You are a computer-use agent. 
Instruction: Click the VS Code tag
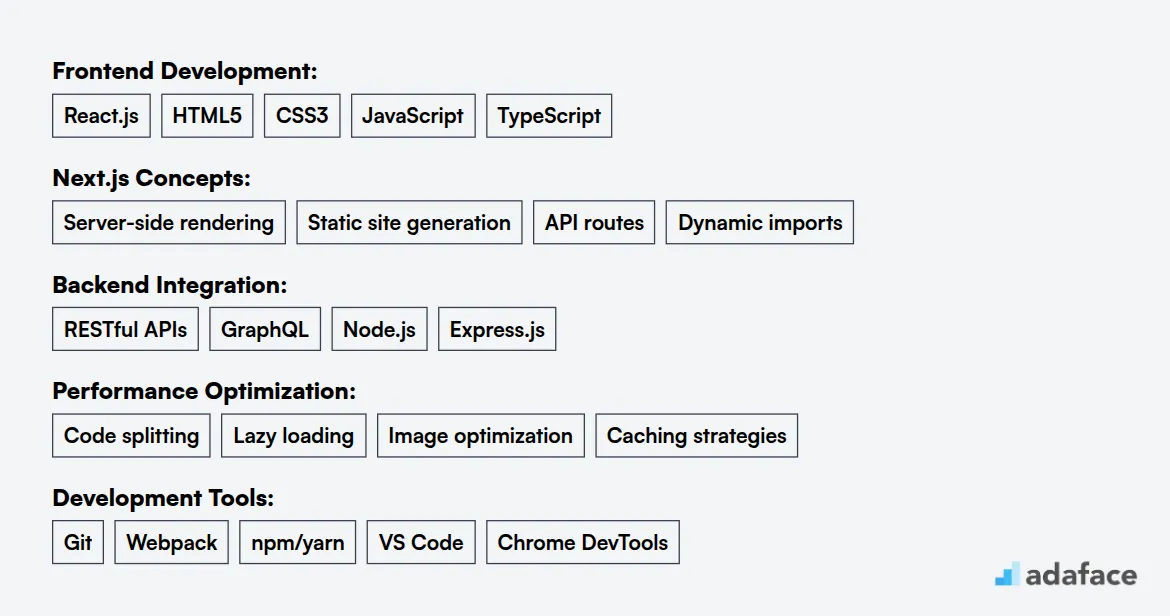click(421, 542)
